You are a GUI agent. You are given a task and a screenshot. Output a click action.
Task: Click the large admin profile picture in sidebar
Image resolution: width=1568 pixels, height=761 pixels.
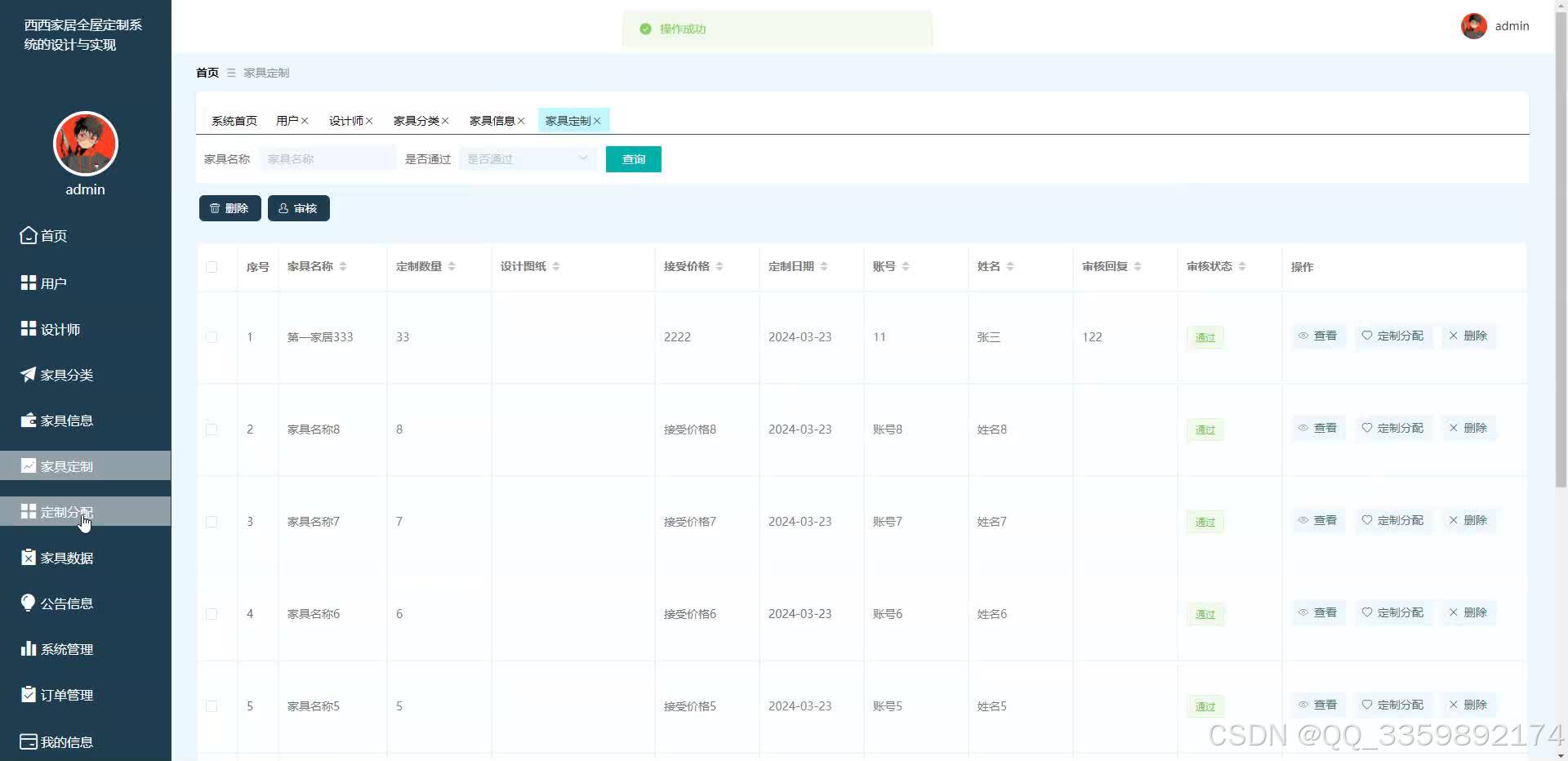[86, 144]
